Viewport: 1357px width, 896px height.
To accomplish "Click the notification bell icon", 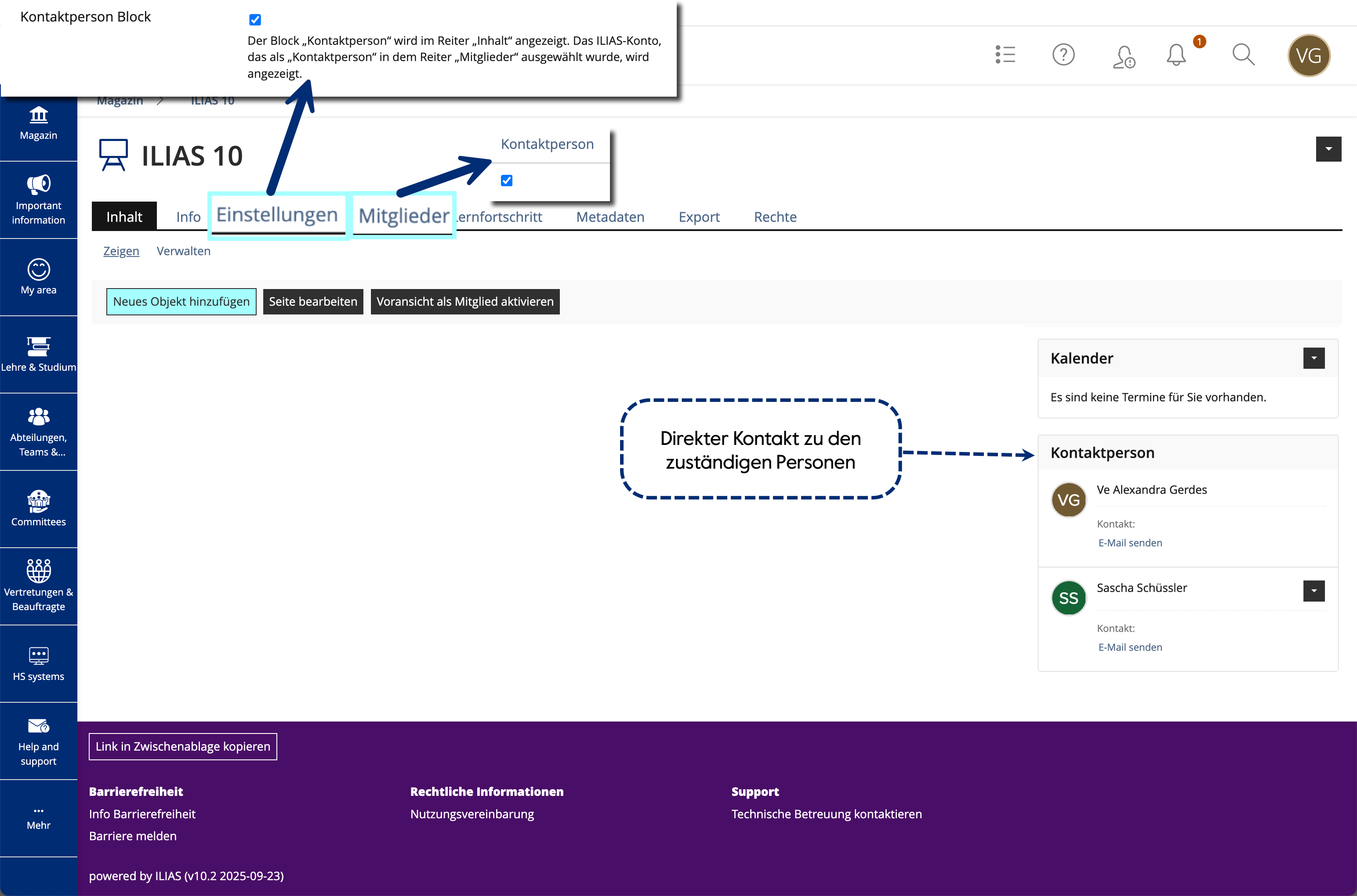I will click(1176, 55).
